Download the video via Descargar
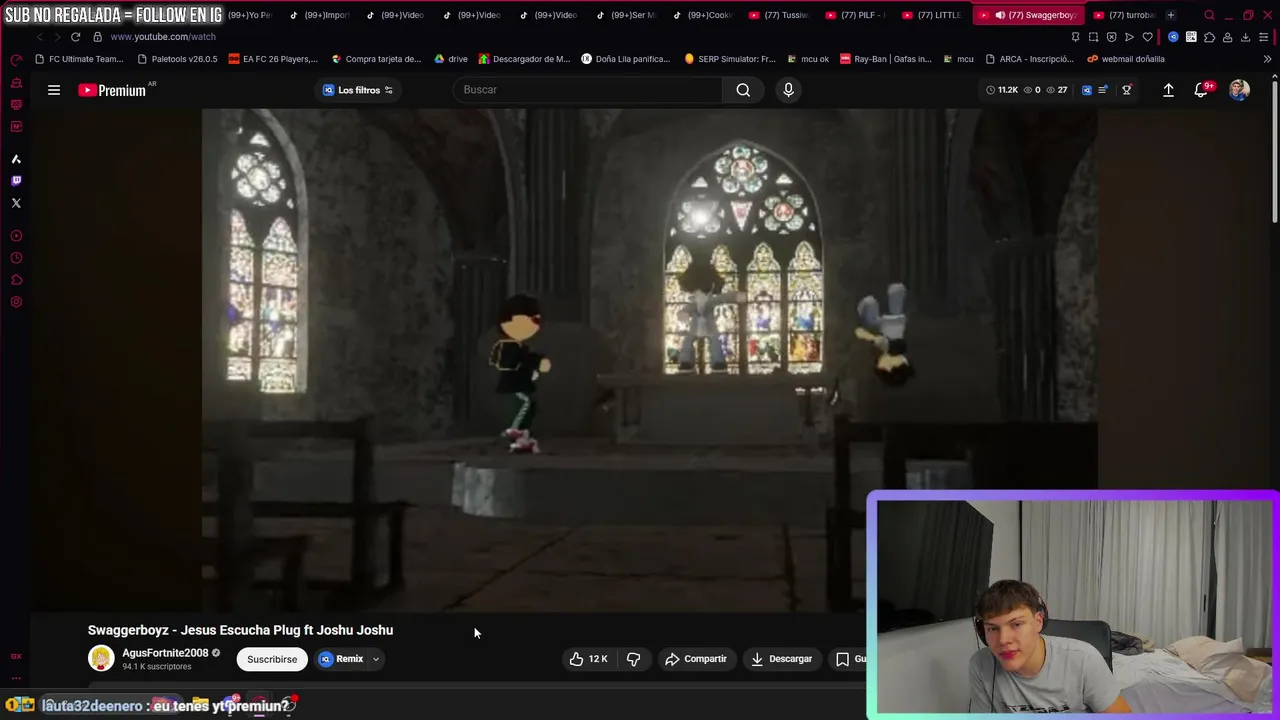The width and height of the screenshot is (1280, 720). pos(781,659)
